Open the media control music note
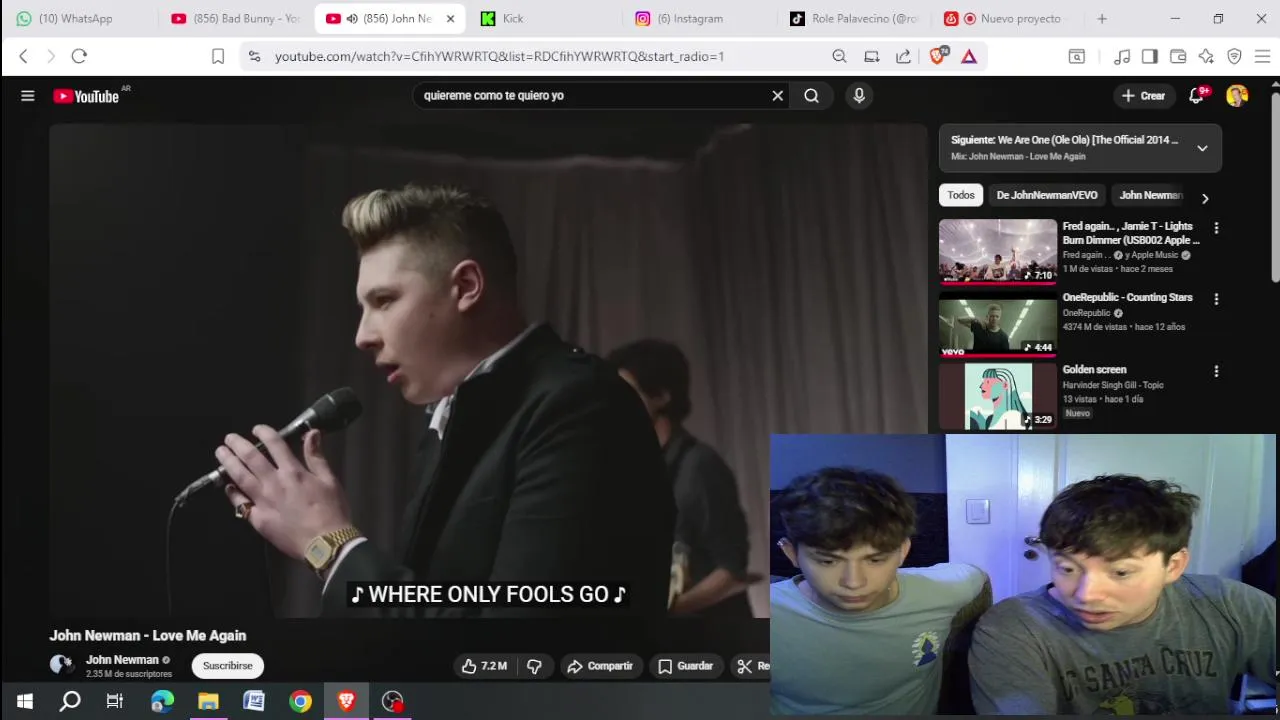The width and height of the screenshot is (1280, 720). point(1122,56)
